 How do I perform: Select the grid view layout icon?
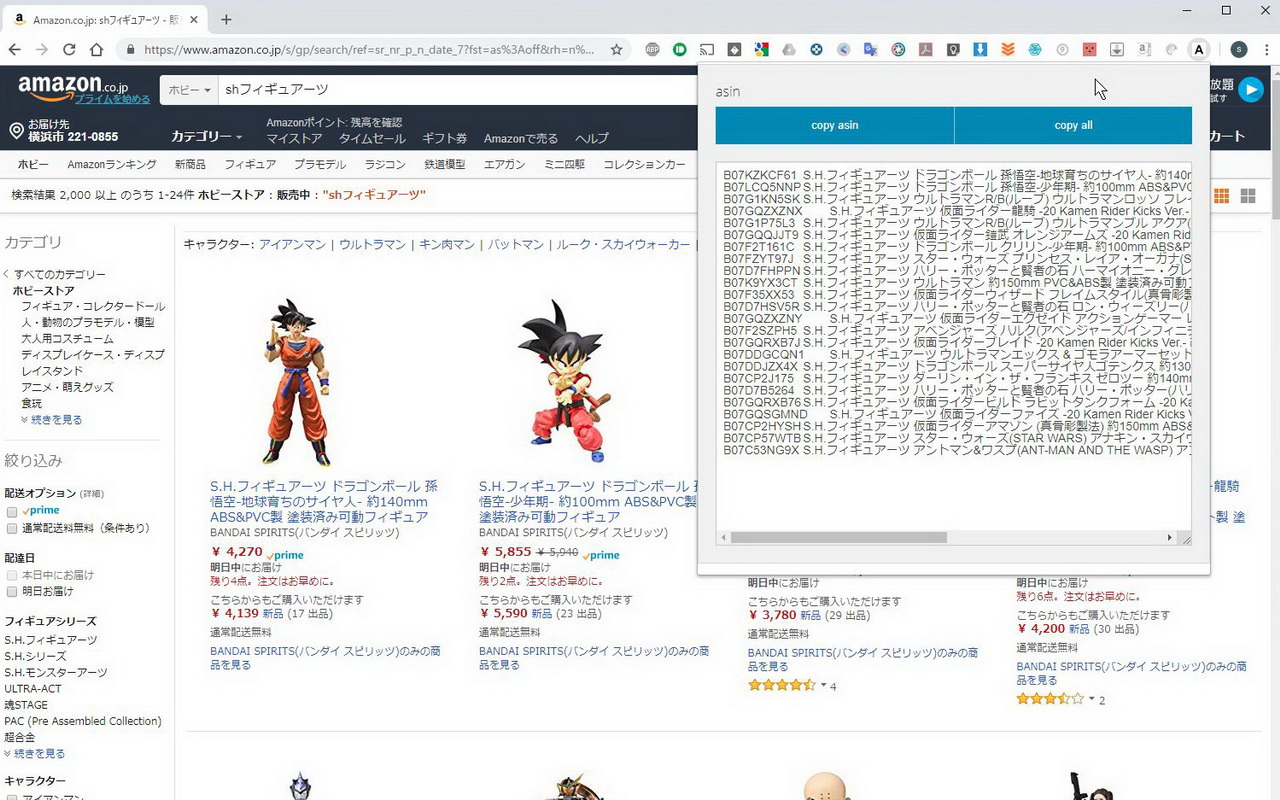pyautogui.click(x=1221, y=196)
